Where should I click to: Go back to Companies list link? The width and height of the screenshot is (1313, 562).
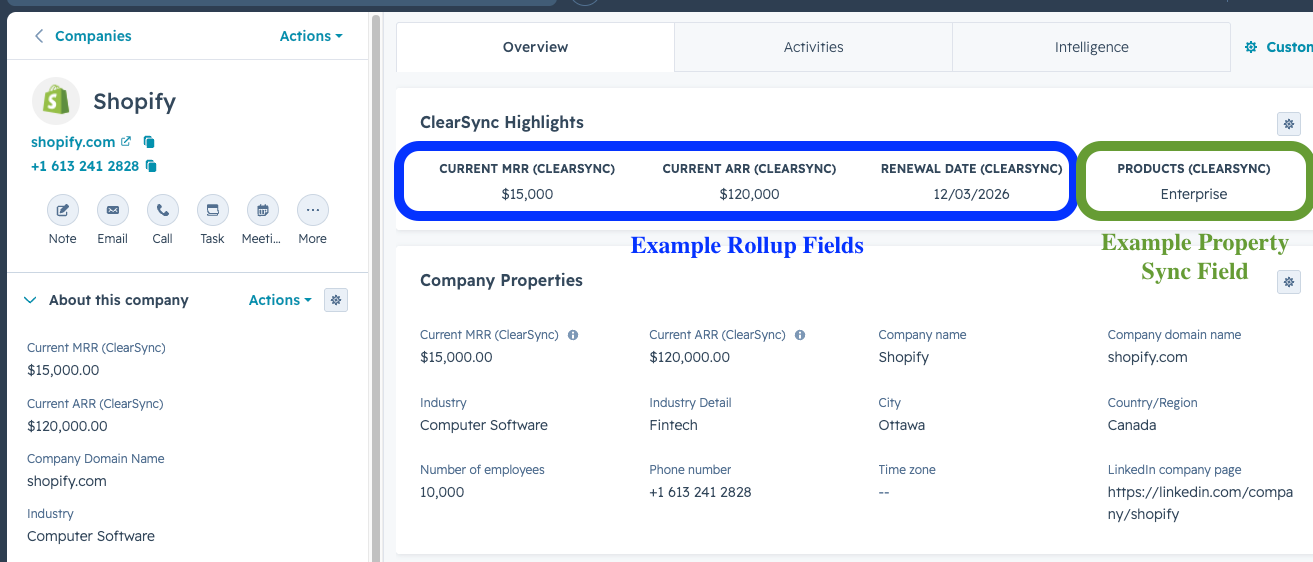pyautogui.click(x=93, y=36)
